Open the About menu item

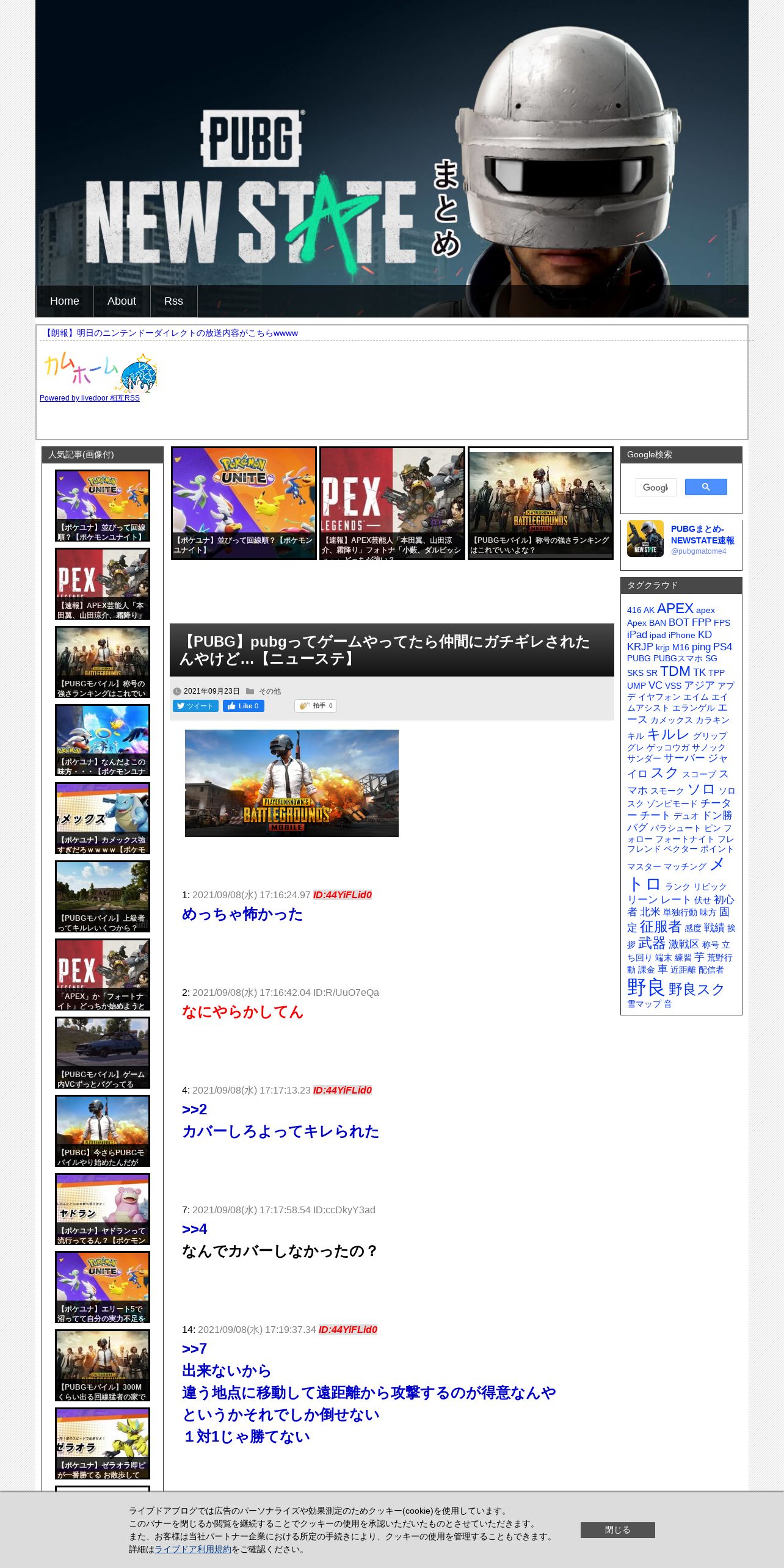click(122, 301)
